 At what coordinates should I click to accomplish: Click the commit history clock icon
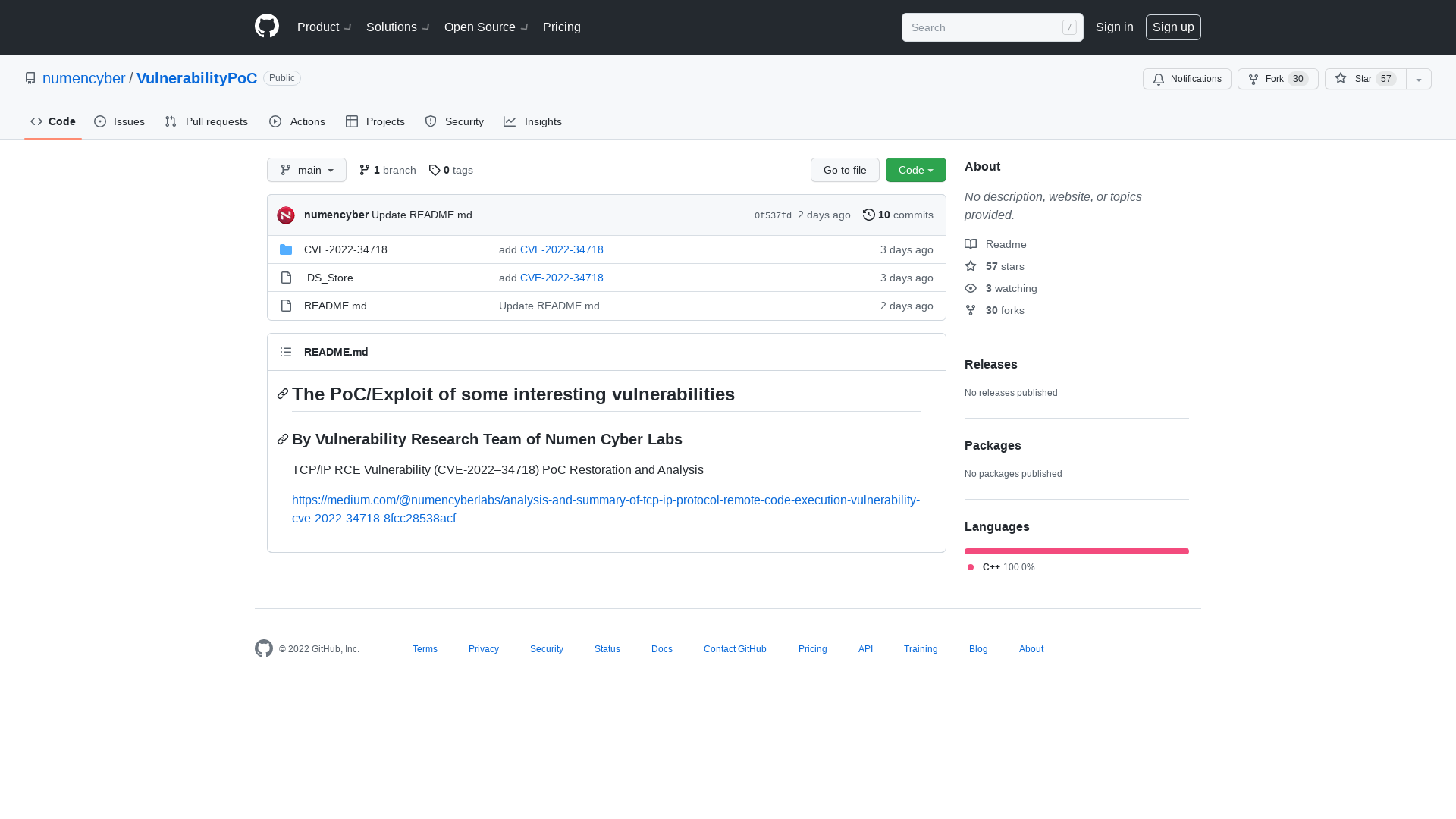coord(869,215)
